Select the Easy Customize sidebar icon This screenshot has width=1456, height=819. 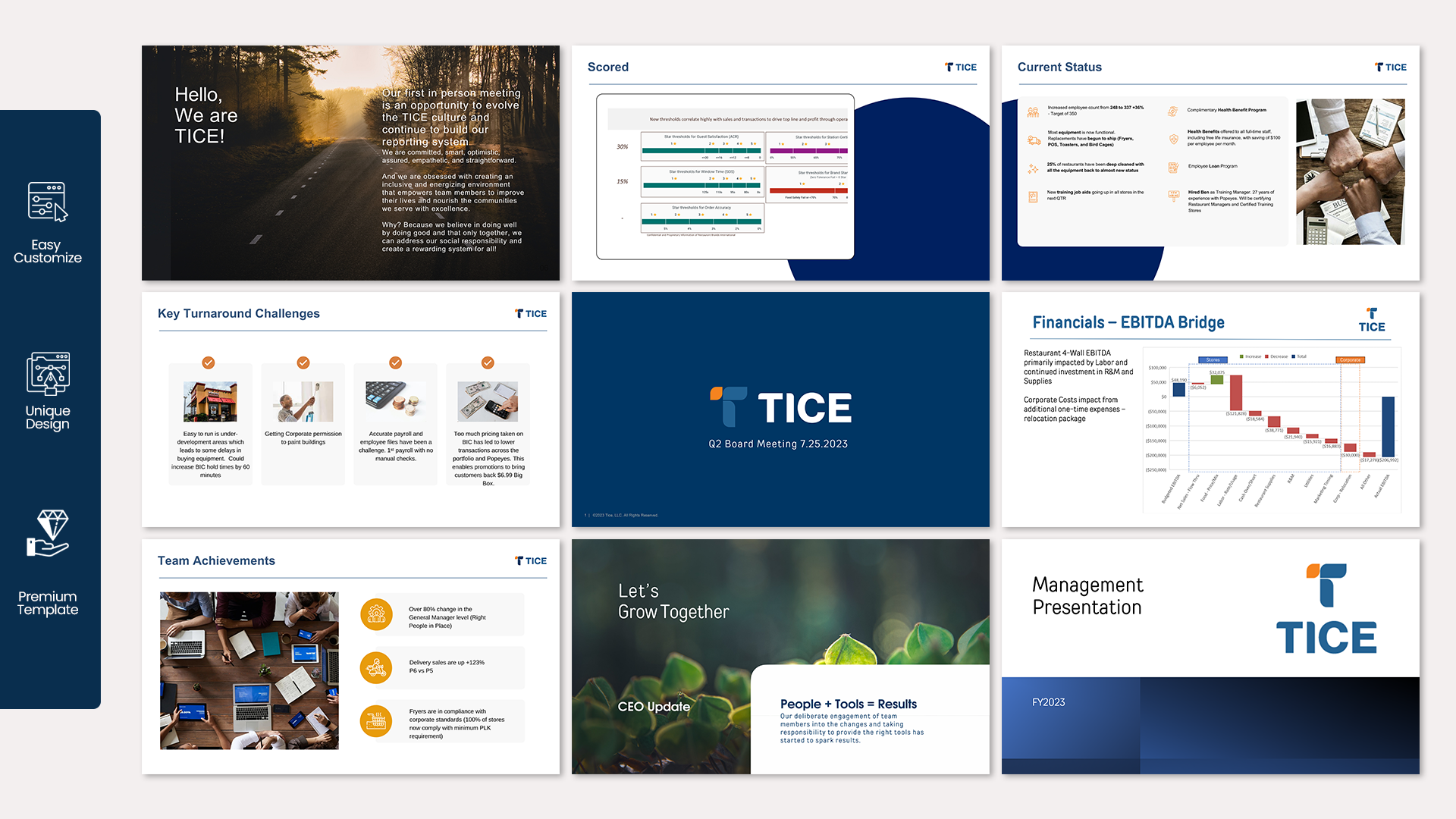tap(47, 202)
